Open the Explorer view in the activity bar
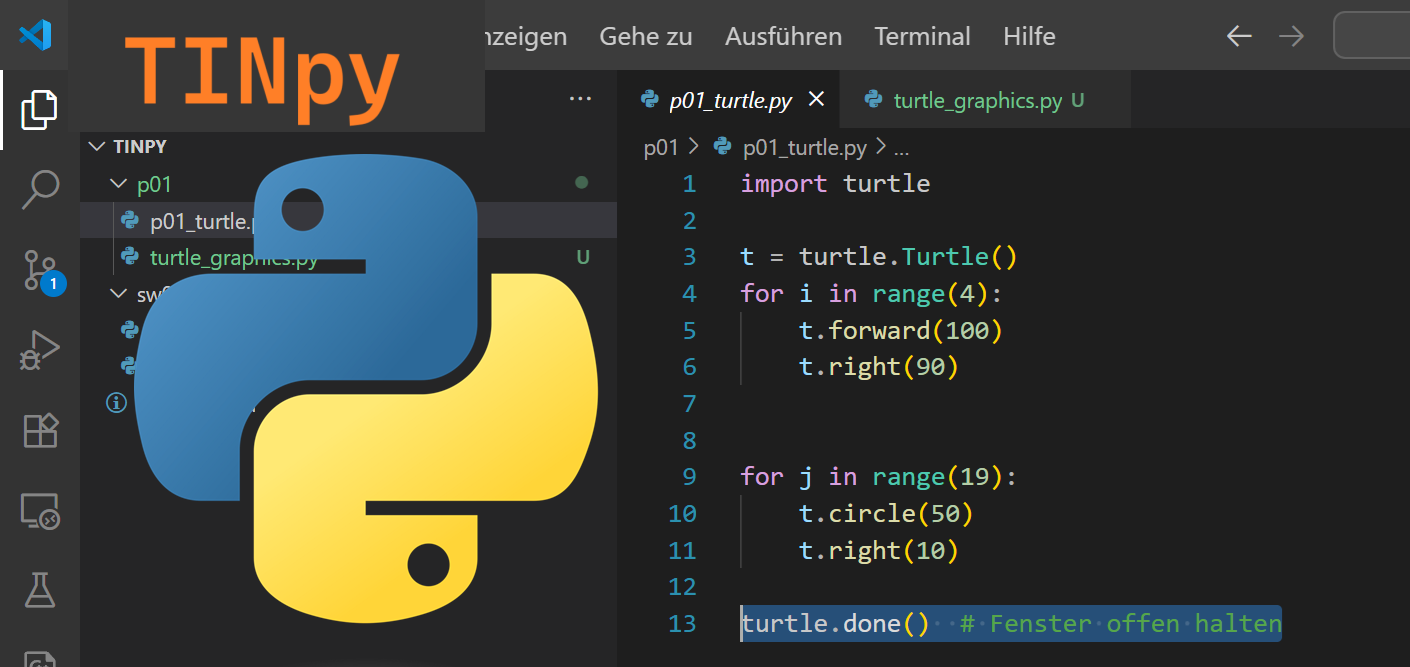 39,110
